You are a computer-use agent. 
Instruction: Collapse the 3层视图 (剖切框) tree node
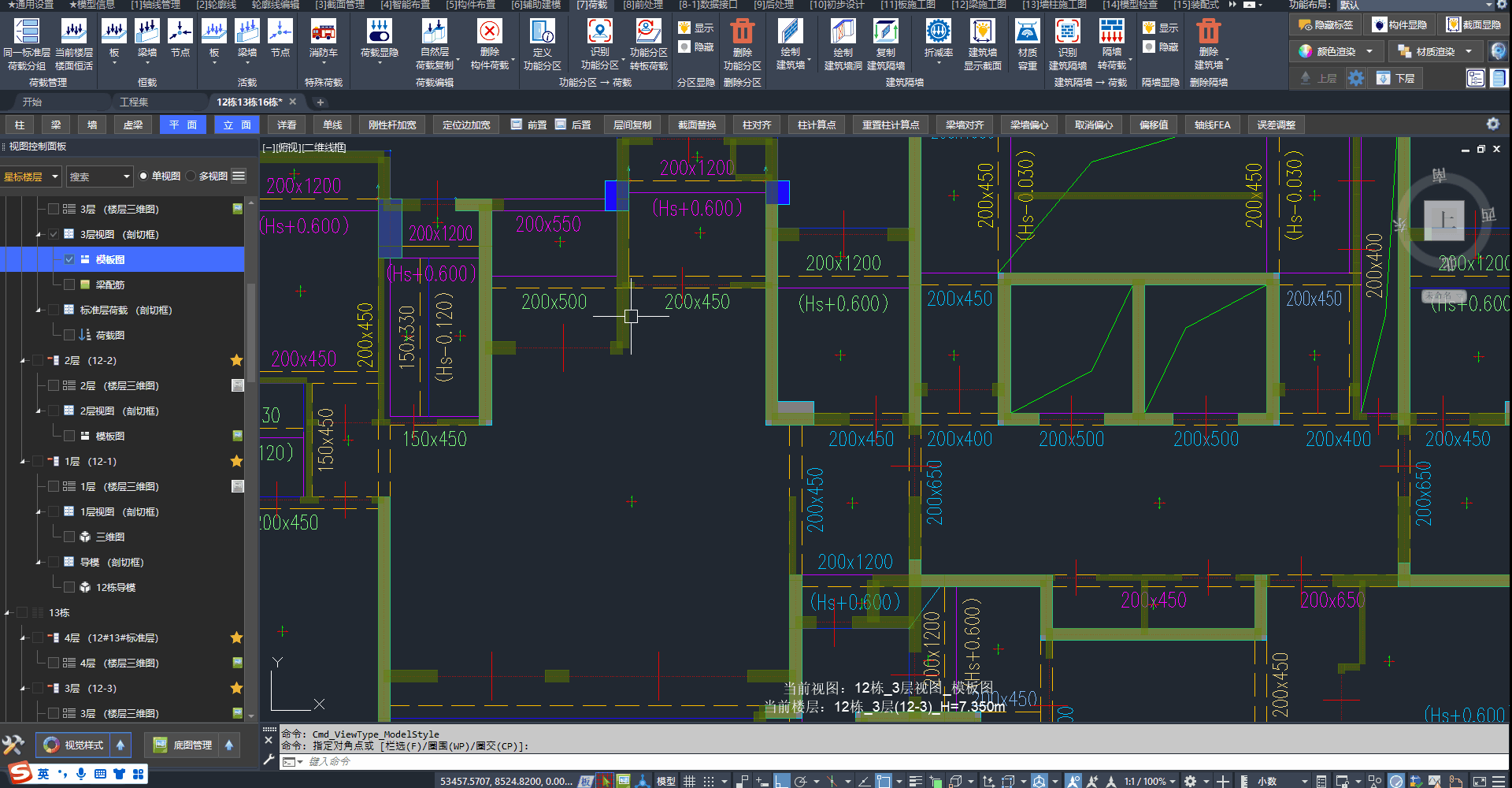pyautogui.click(x=38, y=235)
